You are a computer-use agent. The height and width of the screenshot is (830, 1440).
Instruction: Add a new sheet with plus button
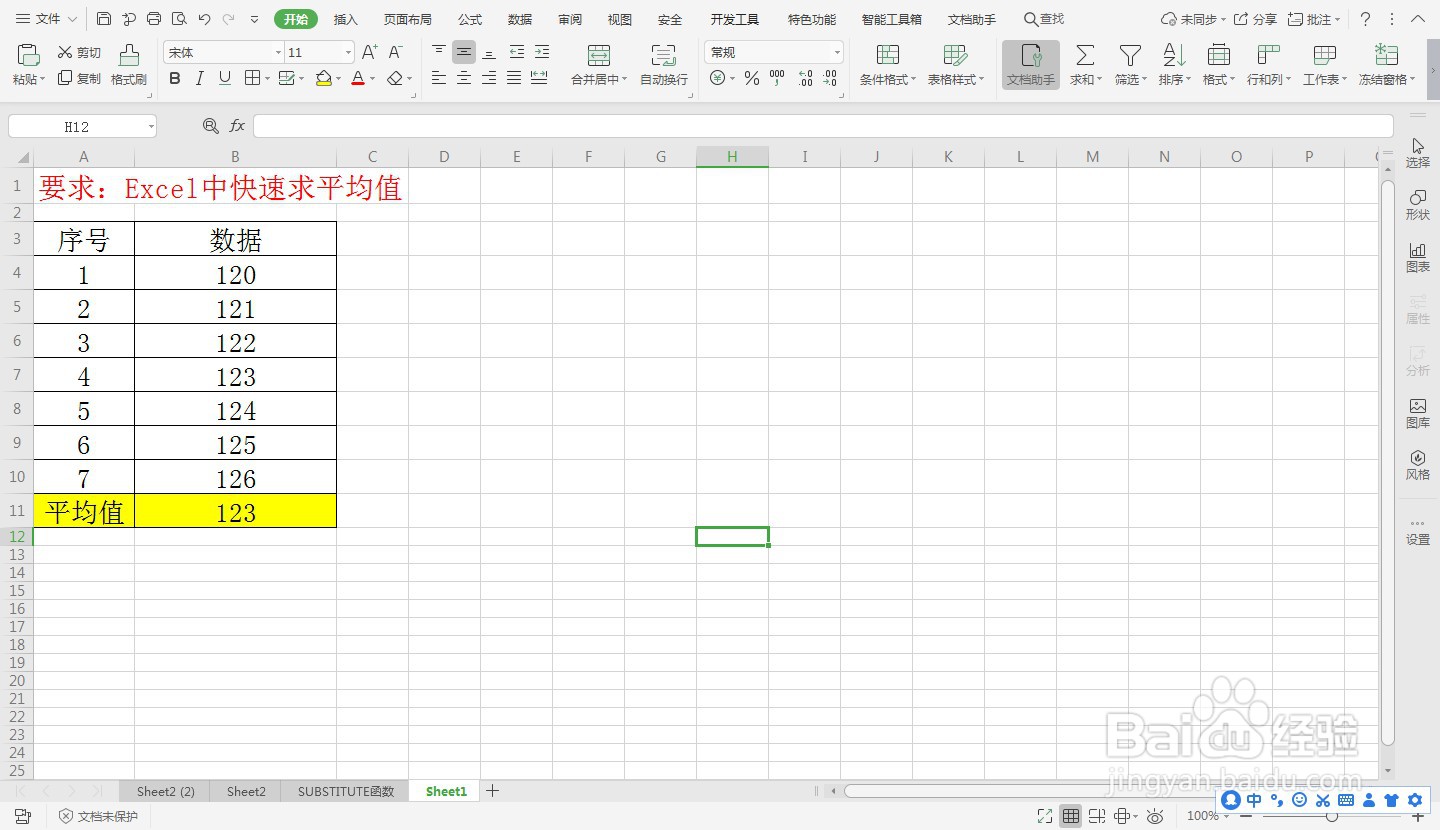point(492,791)
